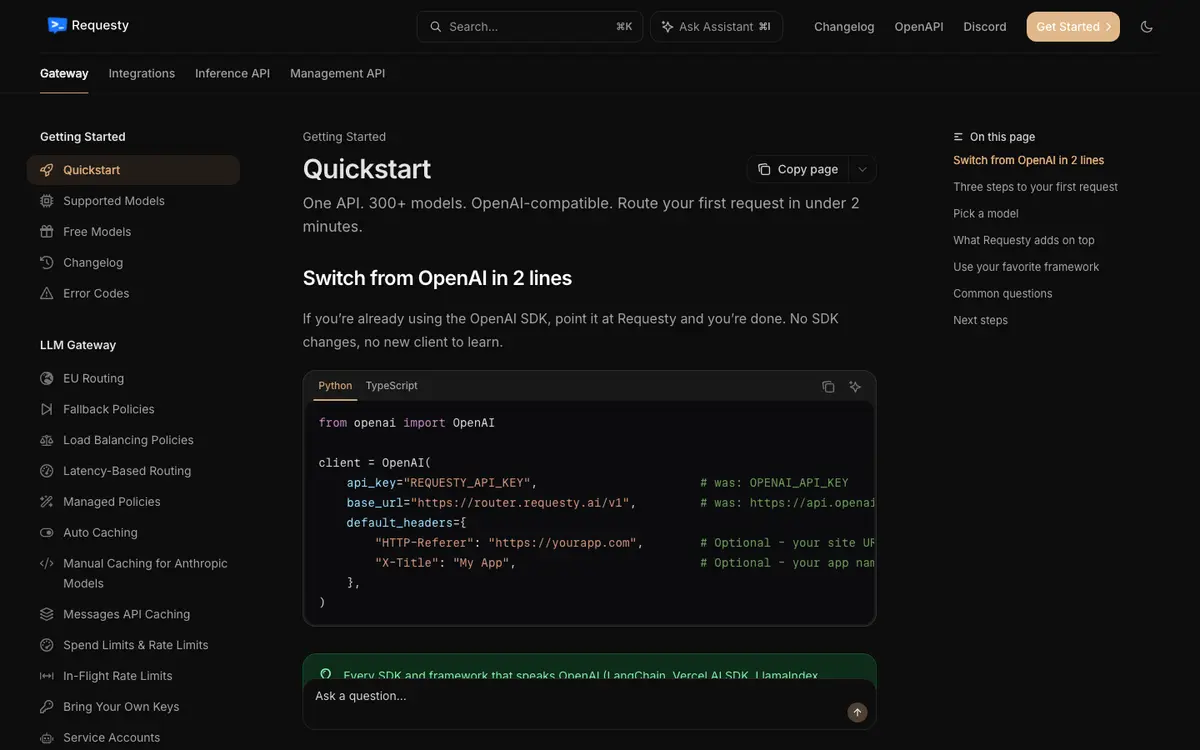Open Error Codes page in sidebar
The height and width of the screenshot is (750, 1200).
click(x=133, y=294)
